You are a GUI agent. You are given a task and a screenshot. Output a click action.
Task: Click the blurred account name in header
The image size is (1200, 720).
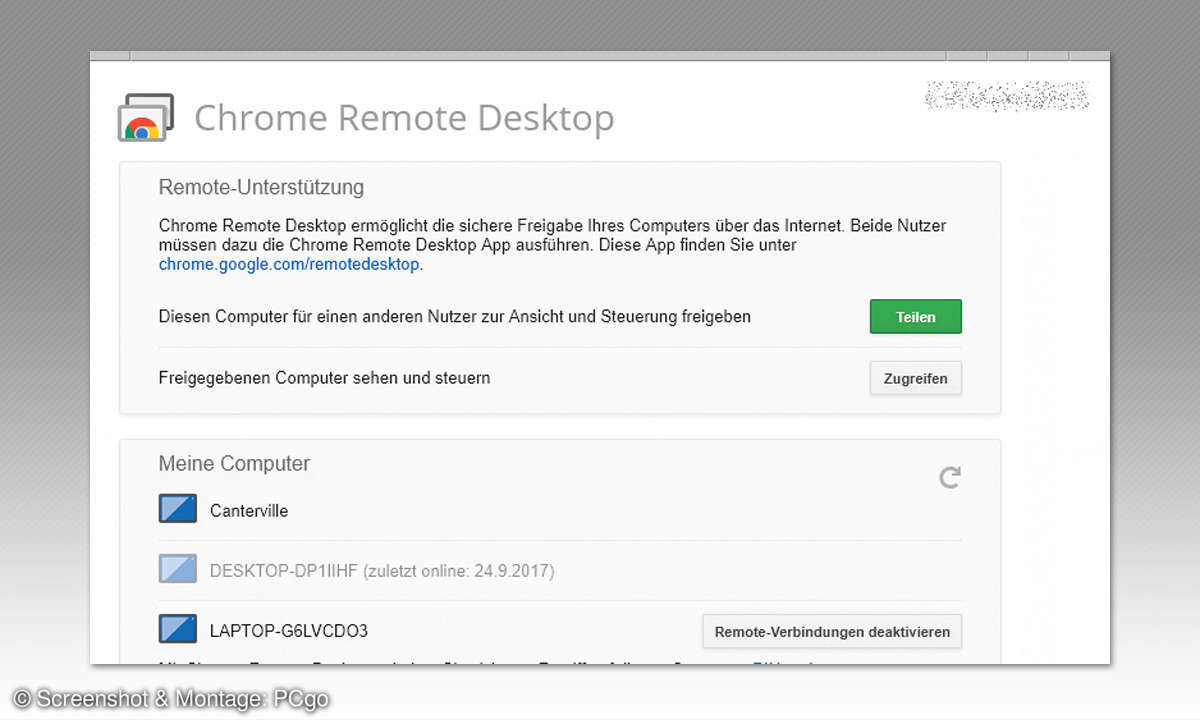pos(1007,95)
